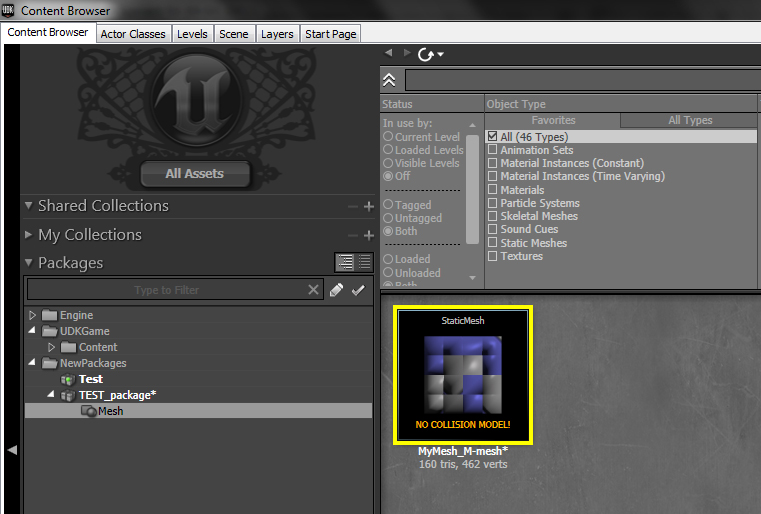Image resolution: width=761 pixels, height=514 pixels.
Task: Open the All Types tab
Action: [x=690, y=120]
